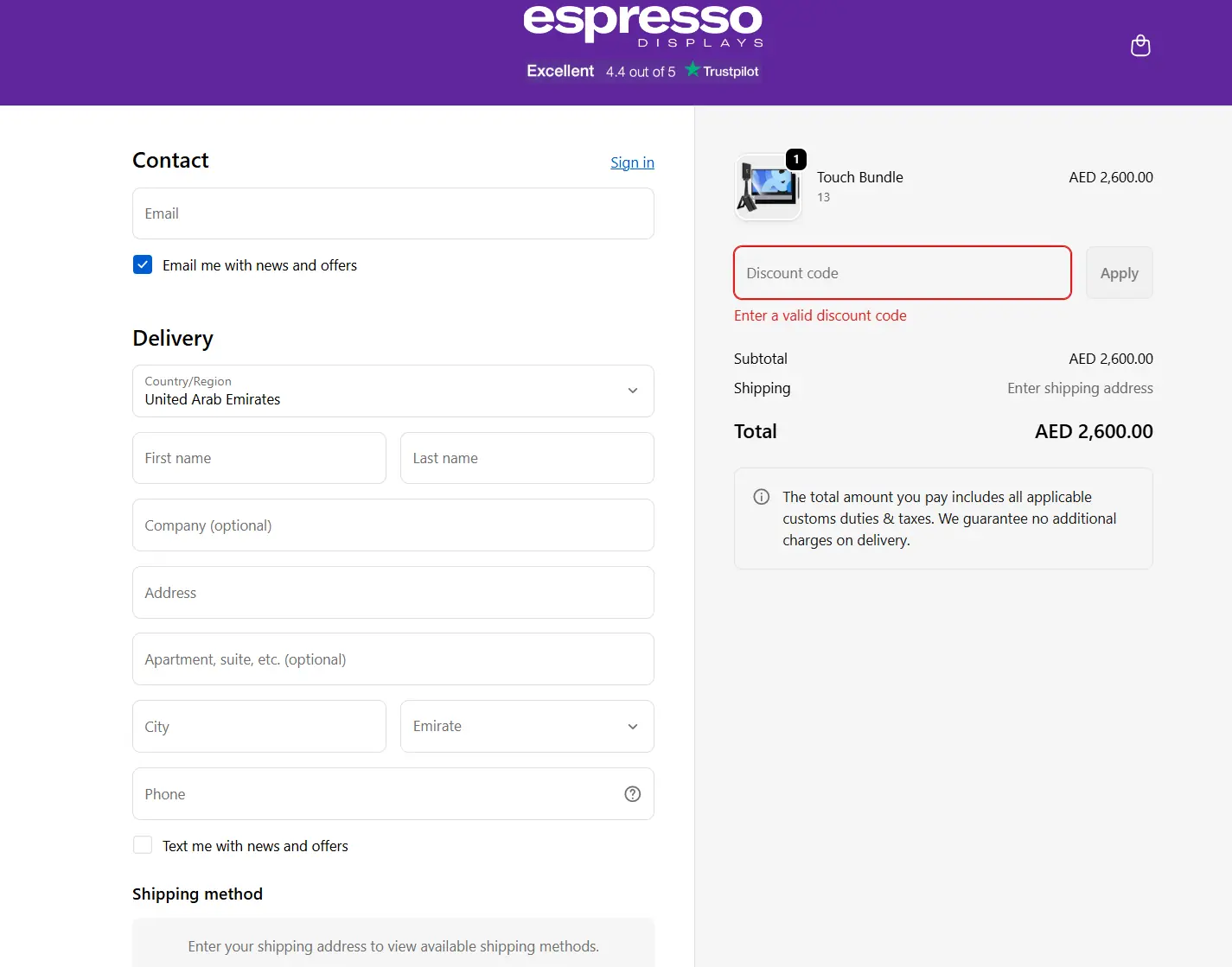The height and width of the screenshot is (967, 1232).
Task: Select the First name field
Action: click(x=259, y=458)
